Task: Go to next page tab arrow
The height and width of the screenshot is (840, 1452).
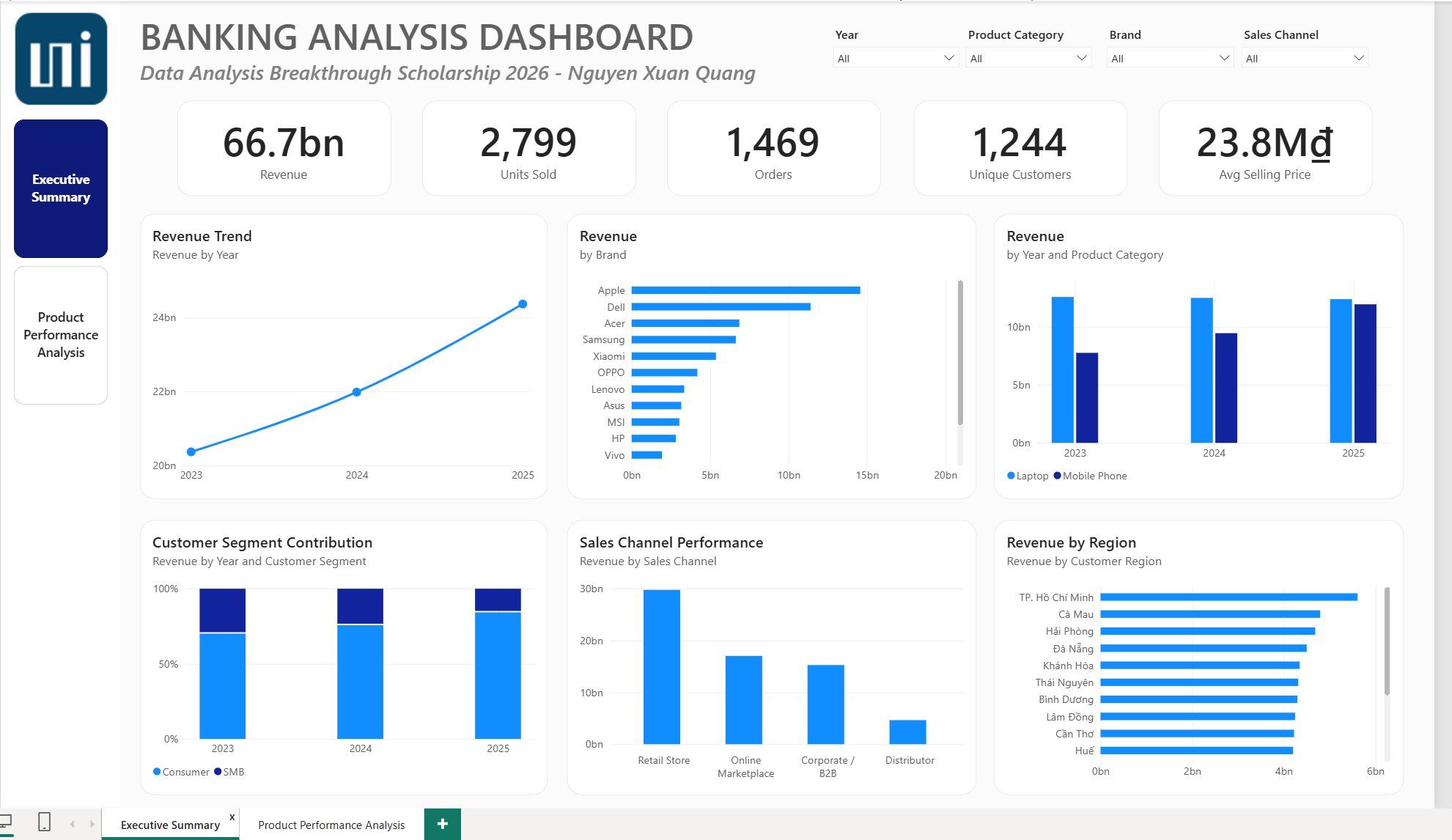Action: pyautogui.click(x=92, y=825)
